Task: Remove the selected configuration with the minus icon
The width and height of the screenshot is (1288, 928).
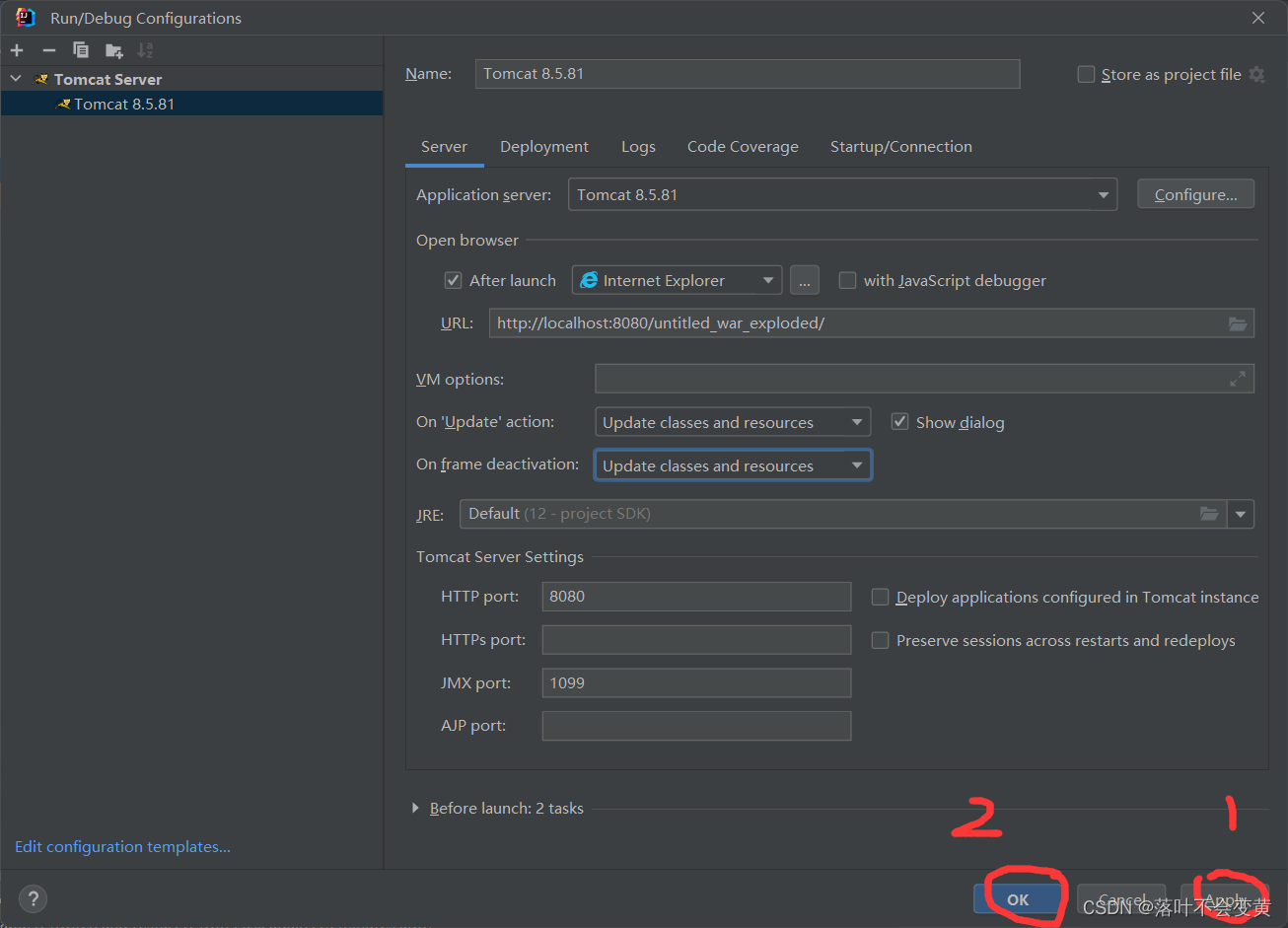Action: coord(49,50)
